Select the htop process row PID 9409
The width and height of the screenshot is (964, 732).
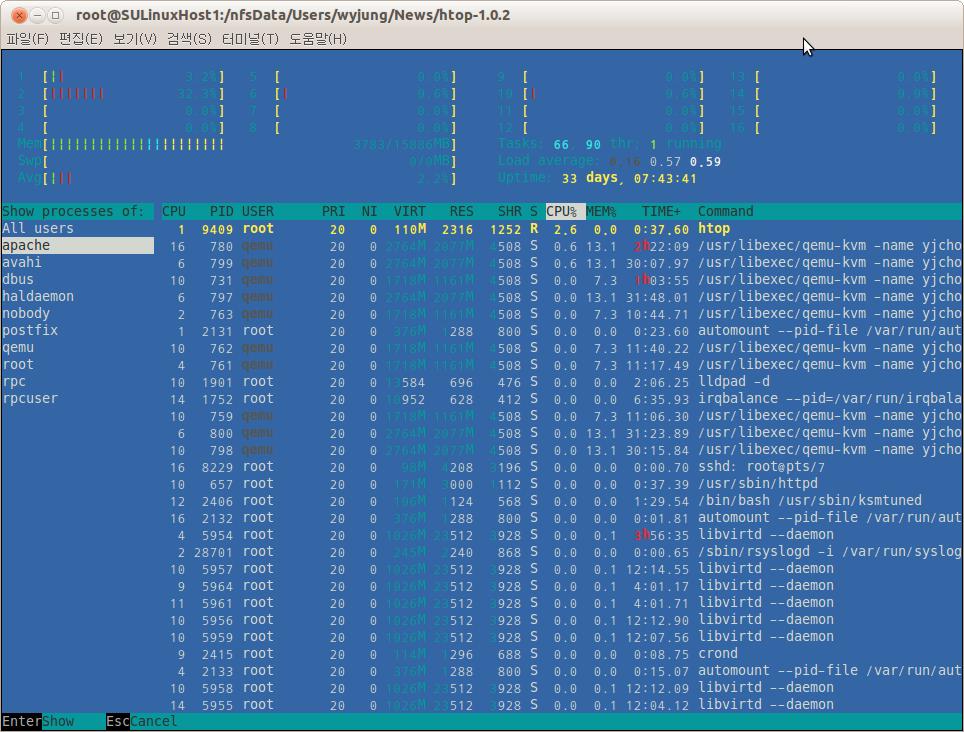(x=562, y=229)
